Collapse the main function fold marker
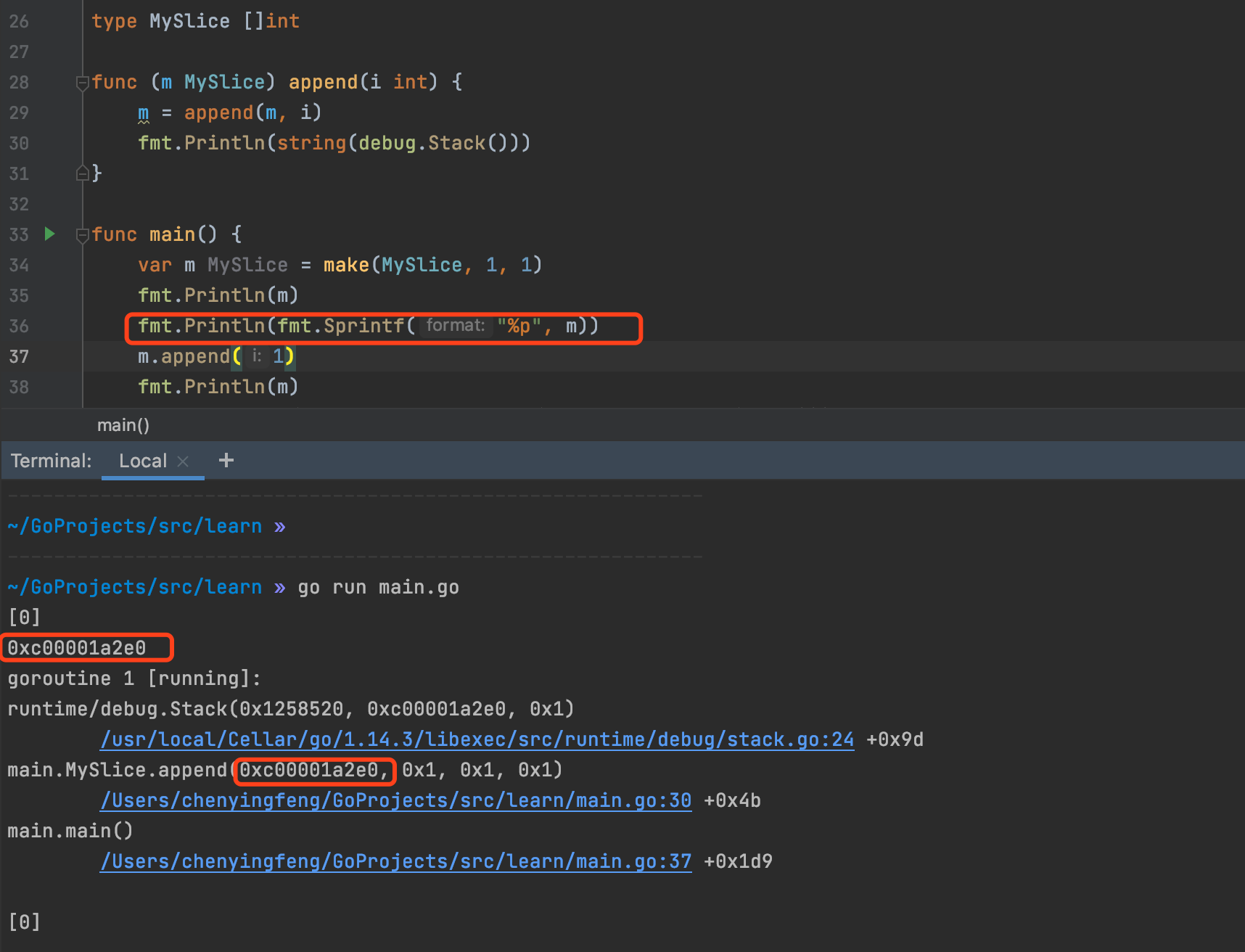This screenshot has height=952, width=1245. (83, 235)
